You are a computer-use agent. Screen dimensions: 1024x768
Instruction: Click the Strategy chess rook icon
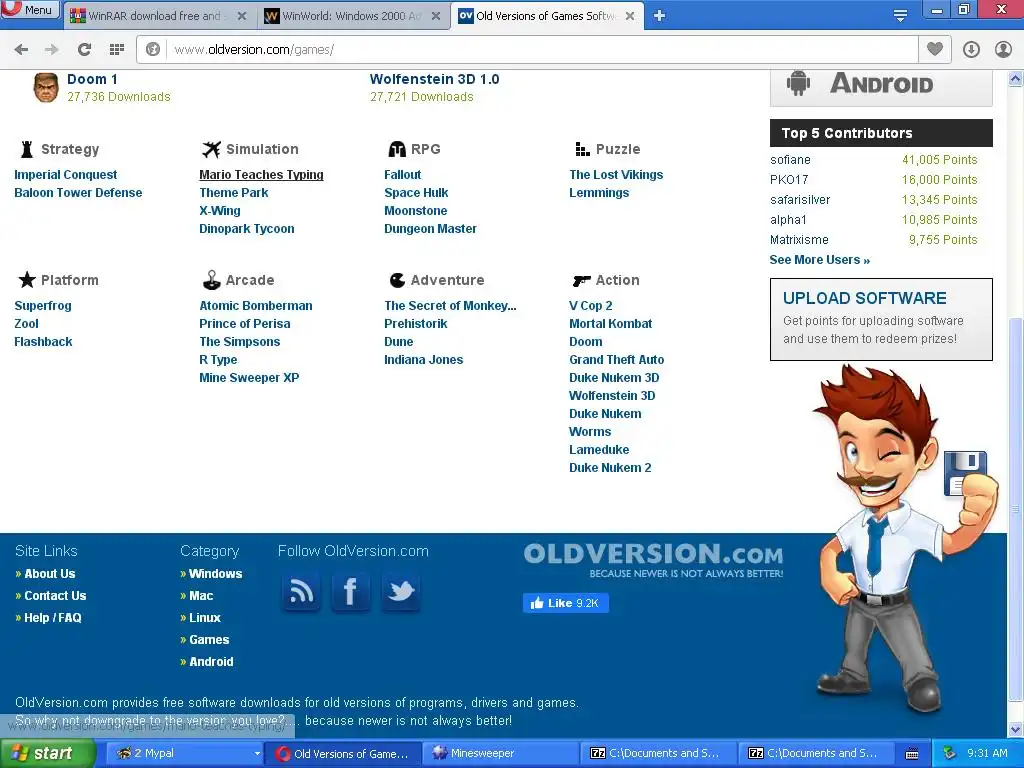pyautogui.click(x=27, y=150)
